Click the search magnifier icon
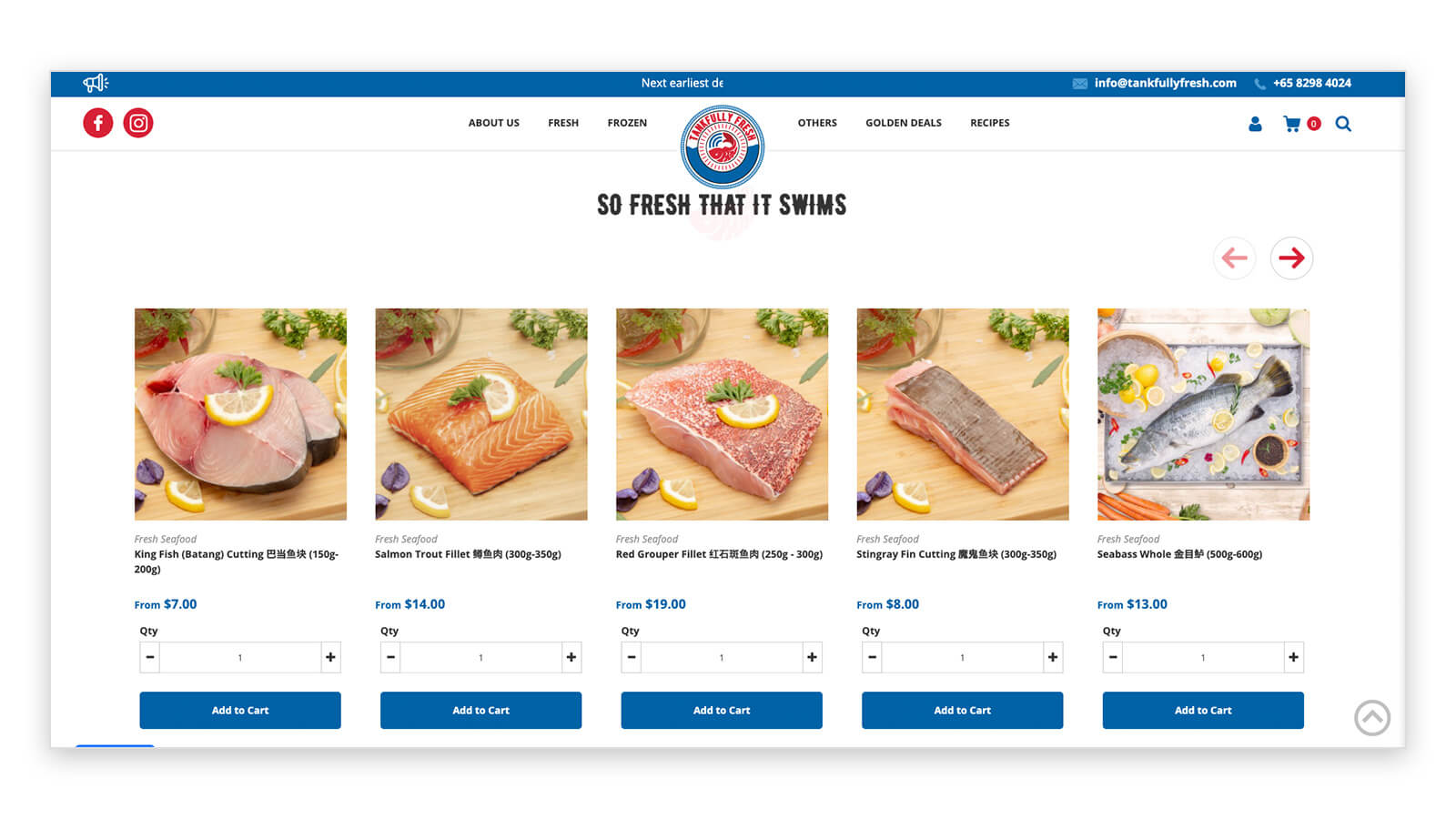 coord(1343,124)
